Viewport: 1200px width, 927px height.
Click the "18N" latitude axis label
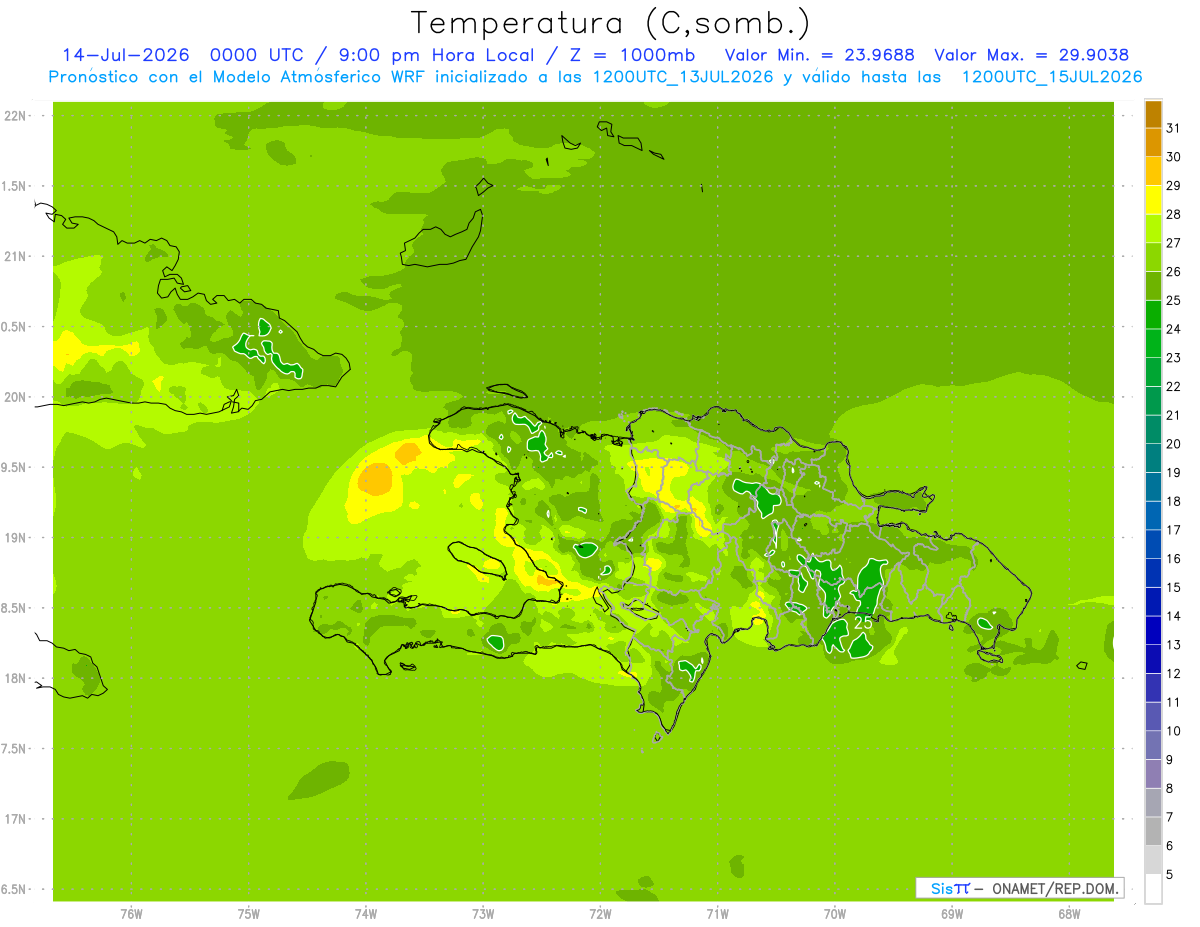pos(15,679)
